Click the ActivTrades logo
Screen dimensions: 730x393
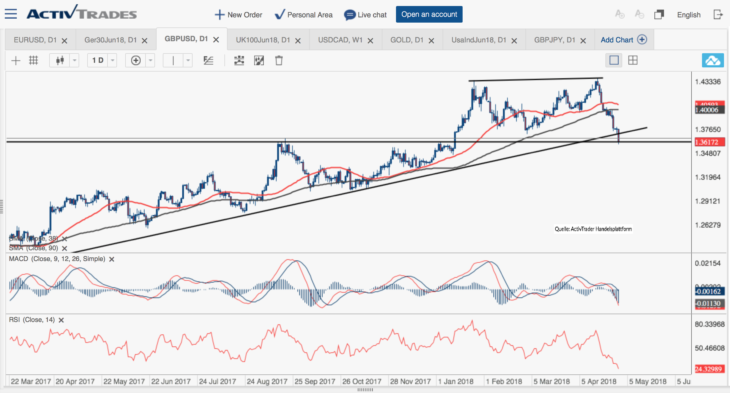point(81,14)
